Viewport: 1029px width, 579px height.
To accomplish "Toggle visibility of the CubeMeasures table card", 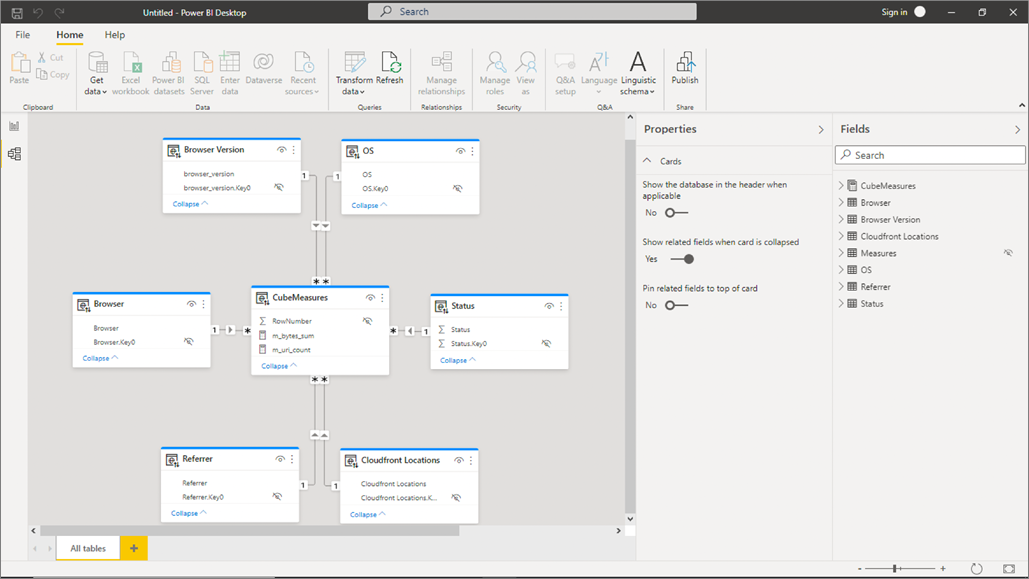I will coord(370,298).
